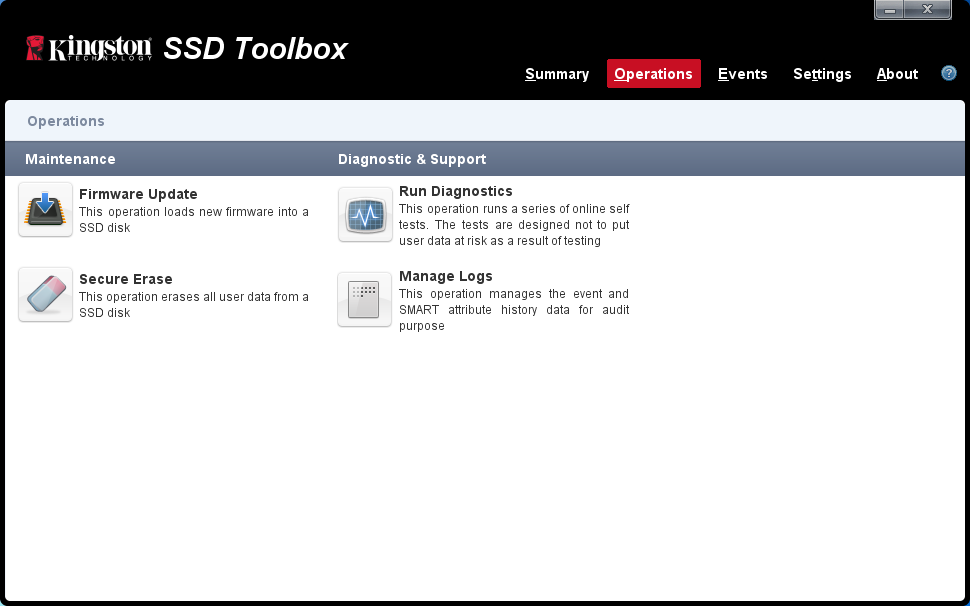Click the Maintenance section header
Viewport: 970px width, 606px height.
70,159
